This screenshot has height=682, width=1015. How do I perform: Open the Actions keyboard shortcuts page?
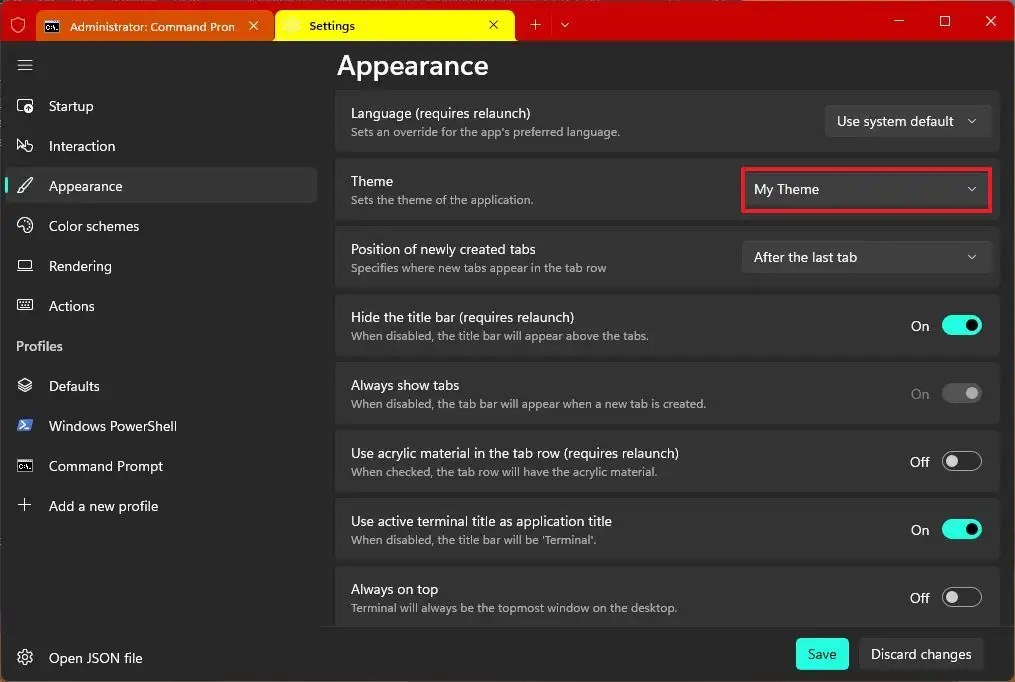point(71,306)
